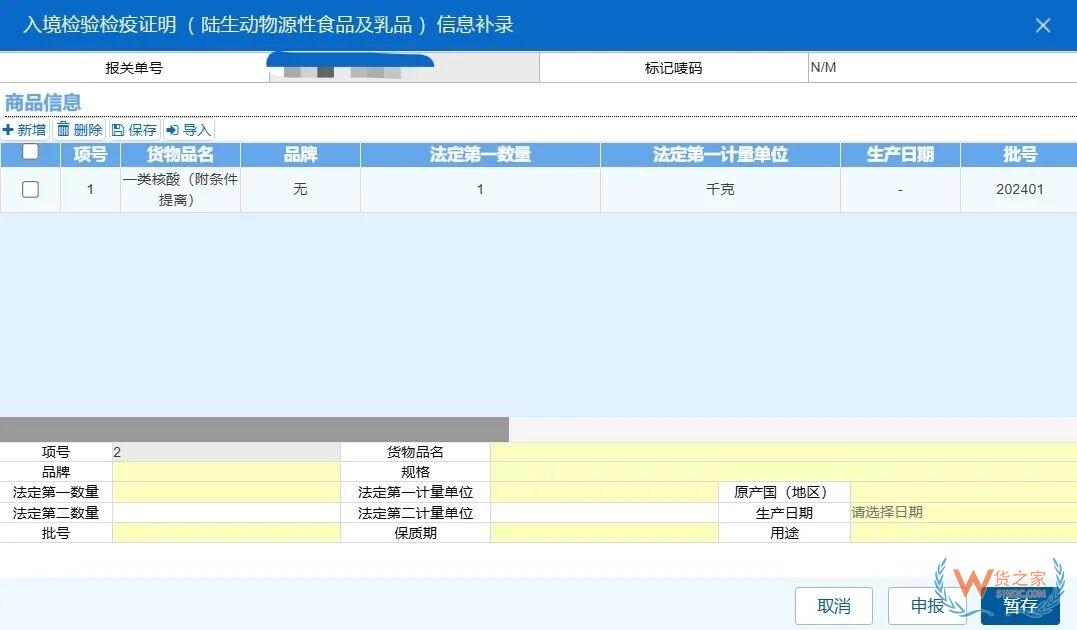This screenshot has width=1077, height=630.
Task: Close the 信息补录 dialog with the X icon
Action: [x=1043, y=25]
